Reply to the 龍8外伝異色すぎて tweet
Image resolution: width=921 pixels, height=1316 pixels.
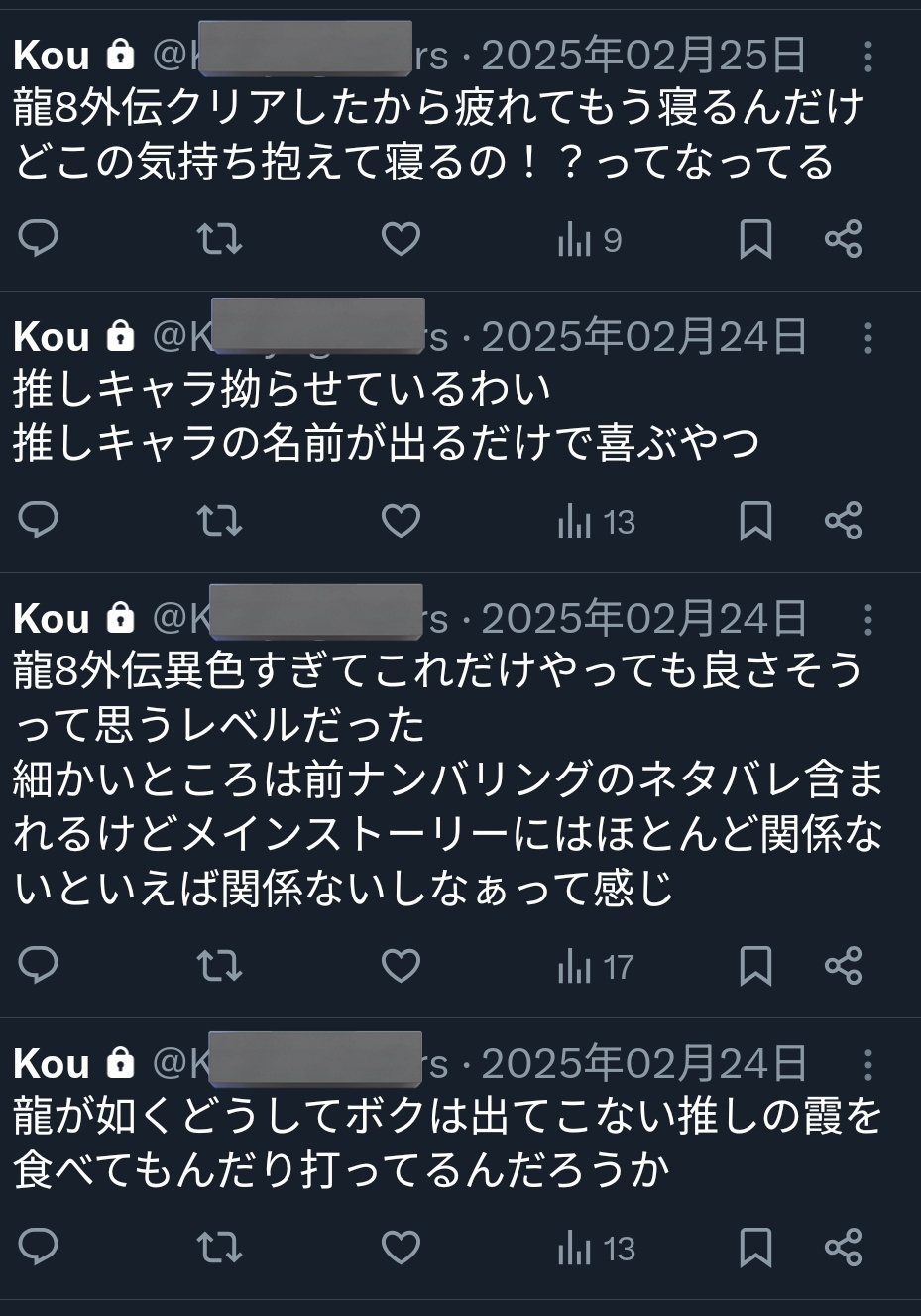(39, 965)
